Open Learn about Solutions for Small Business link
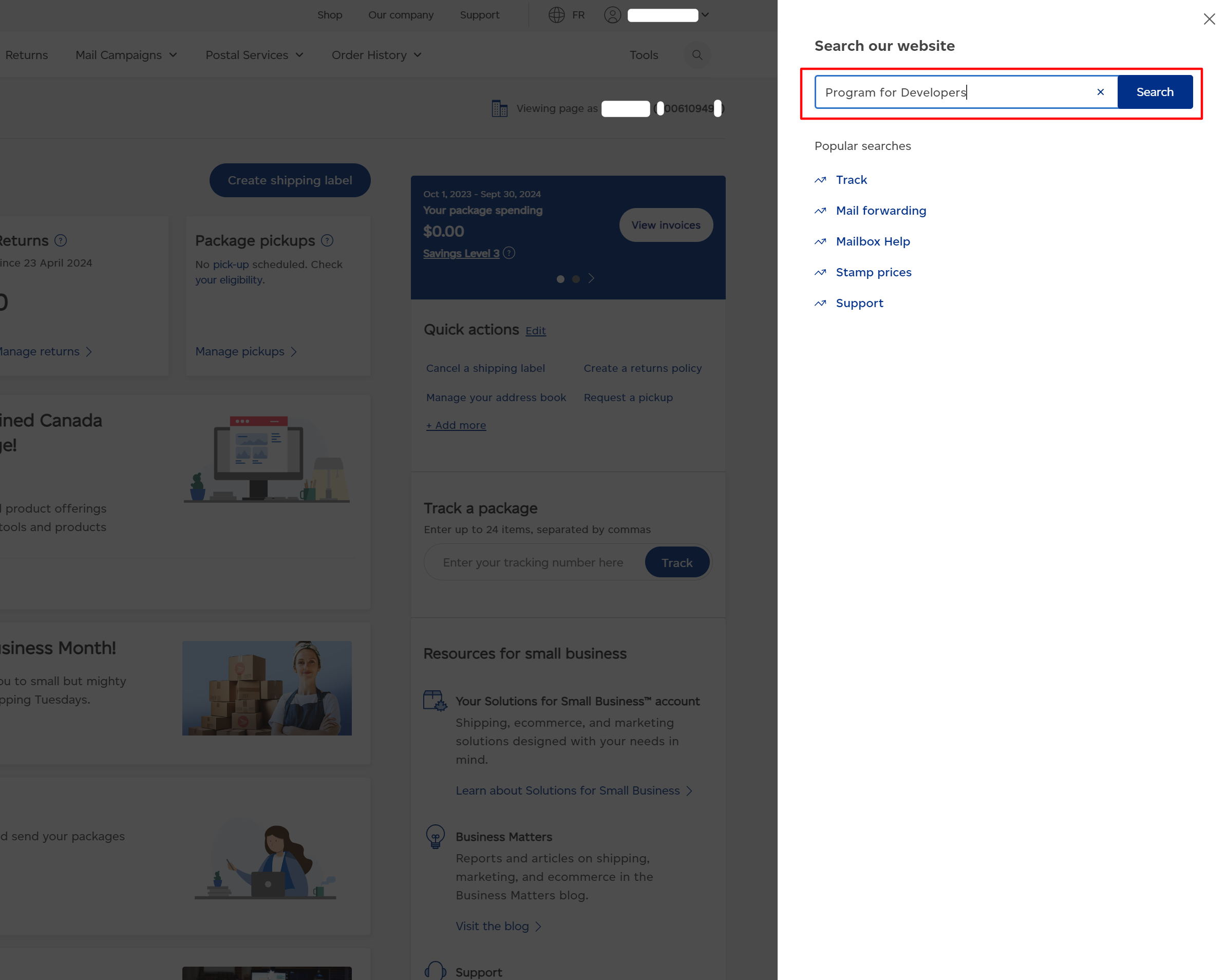Viewport: 1226px width, 980px height. point(574,790)
